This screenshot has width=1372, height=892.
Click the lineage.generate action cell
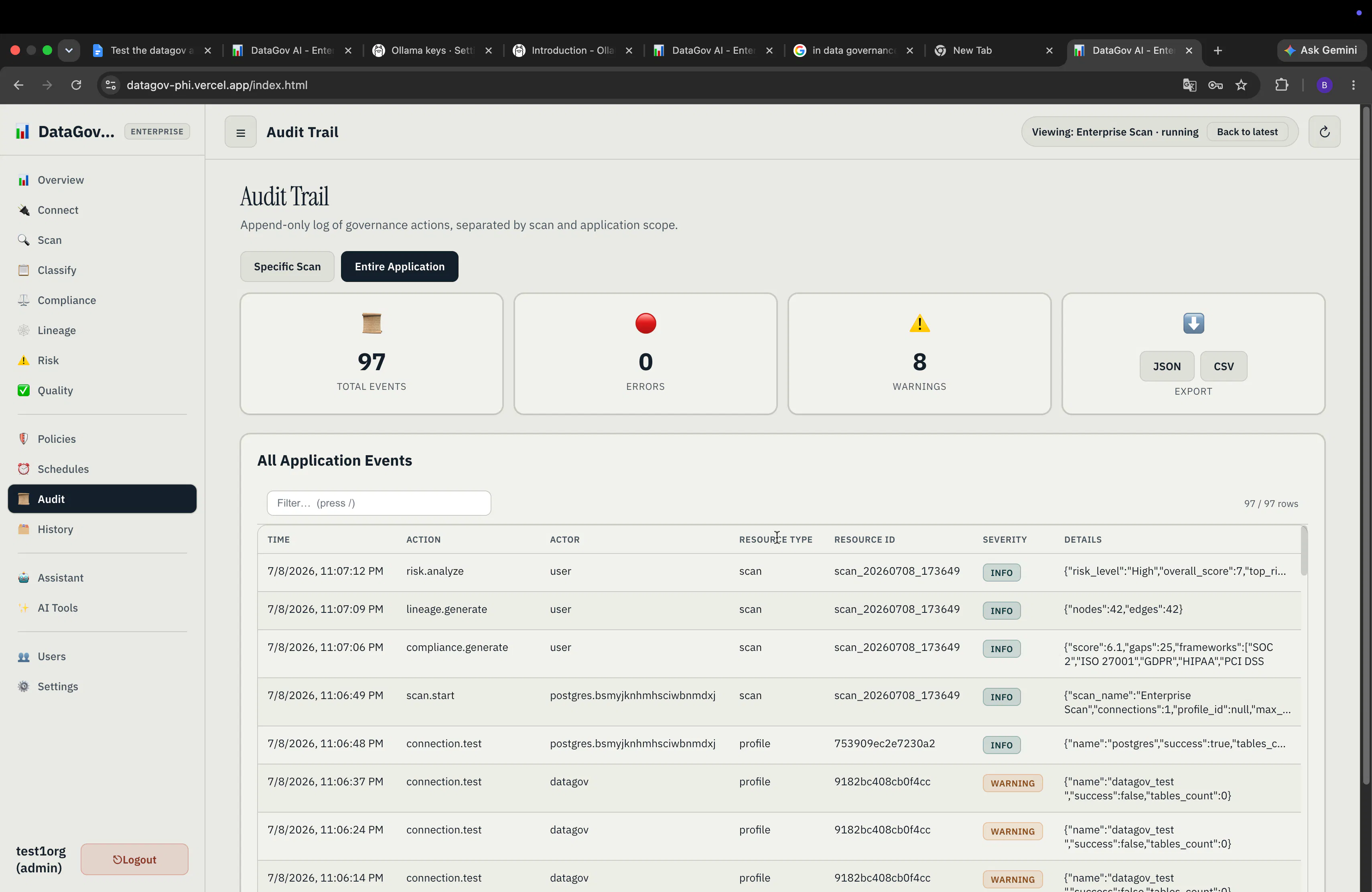click(446, 609)
